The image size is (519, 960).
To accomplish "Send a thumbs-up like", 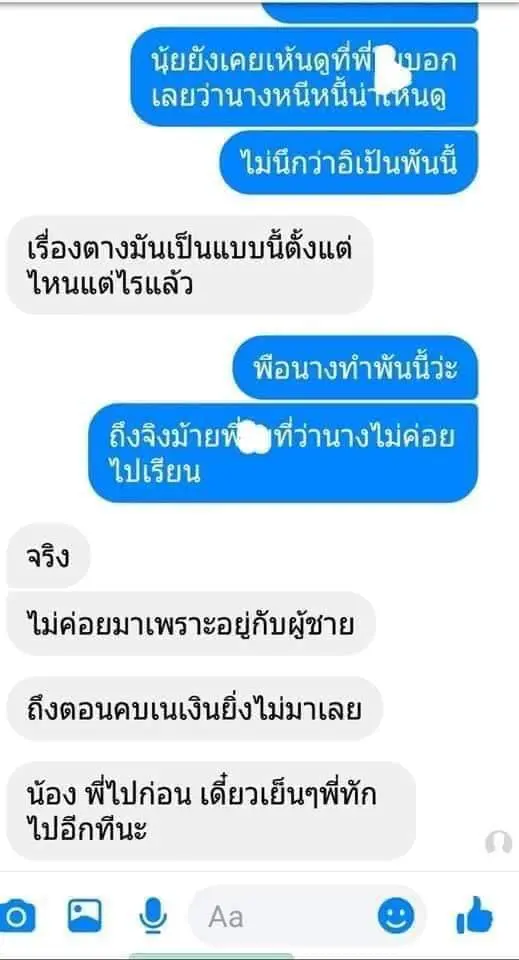I will [475, 915].
